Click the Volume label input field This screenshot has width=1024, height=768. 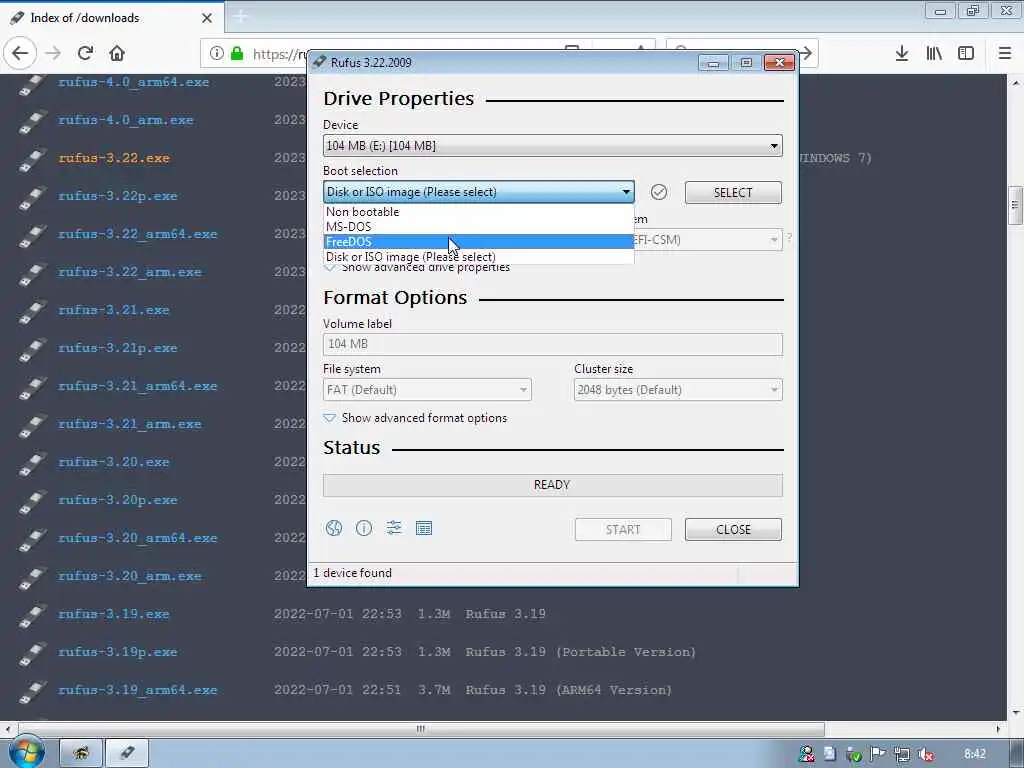(x=552, y=344)
